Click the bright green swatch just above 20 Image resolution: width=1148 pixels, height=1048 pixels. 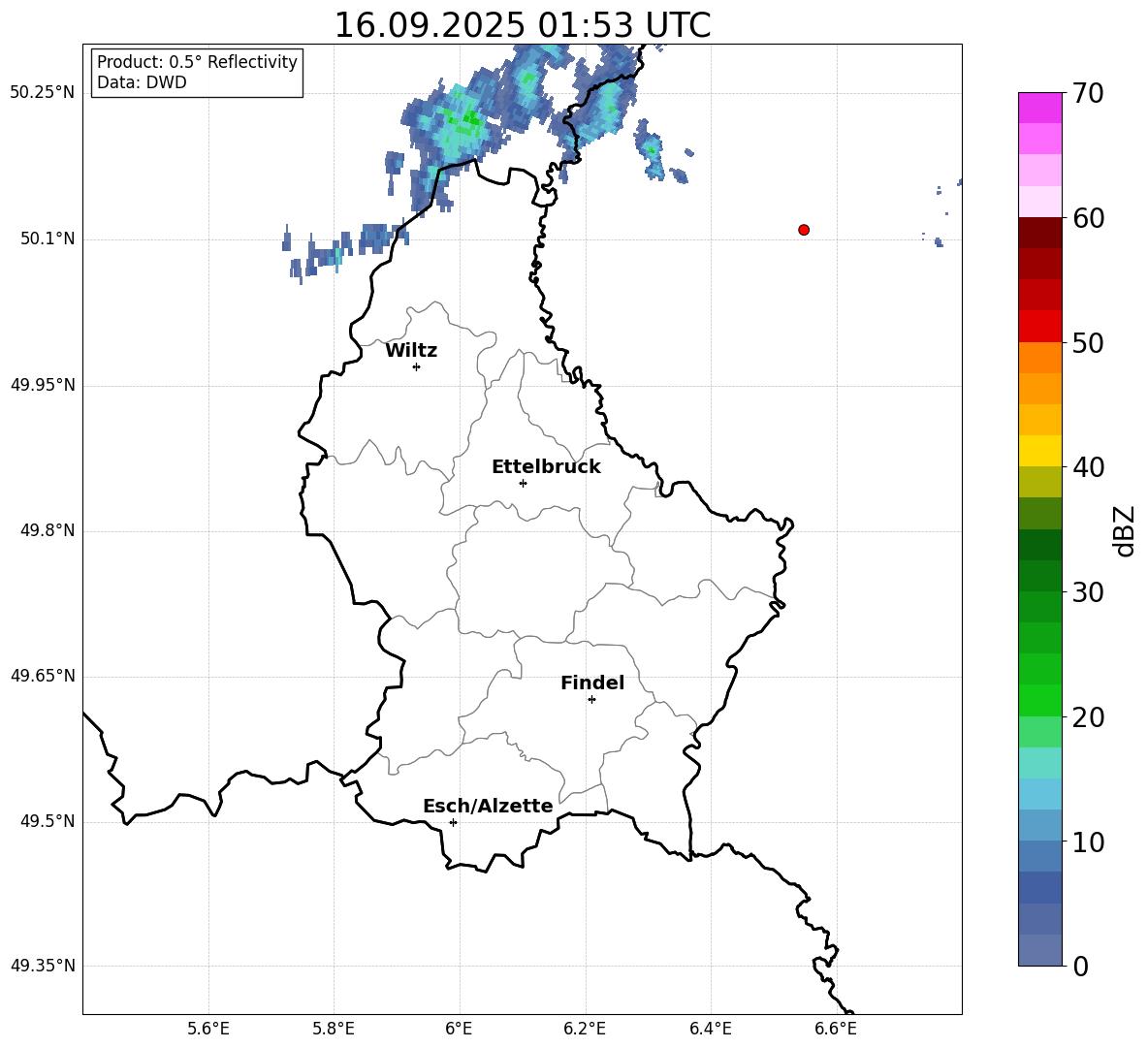point(1040,700)
